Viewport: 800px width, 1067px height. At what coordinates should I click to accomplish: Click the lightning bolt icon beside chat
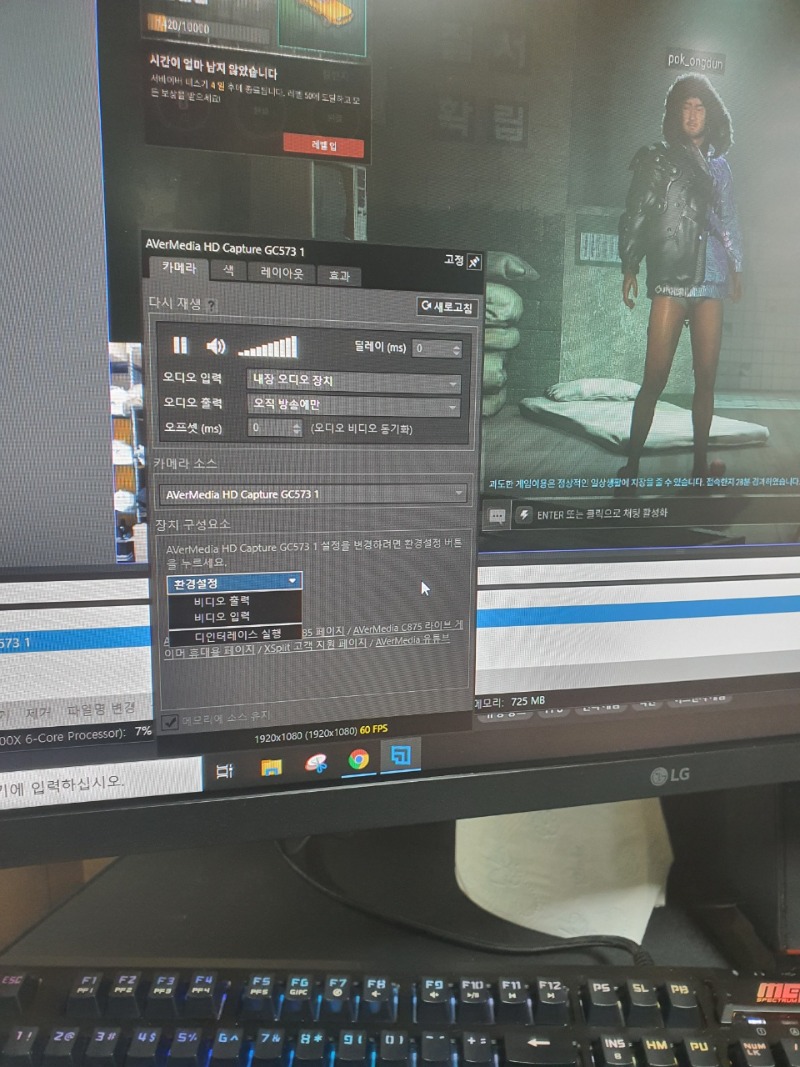point(523,515)
